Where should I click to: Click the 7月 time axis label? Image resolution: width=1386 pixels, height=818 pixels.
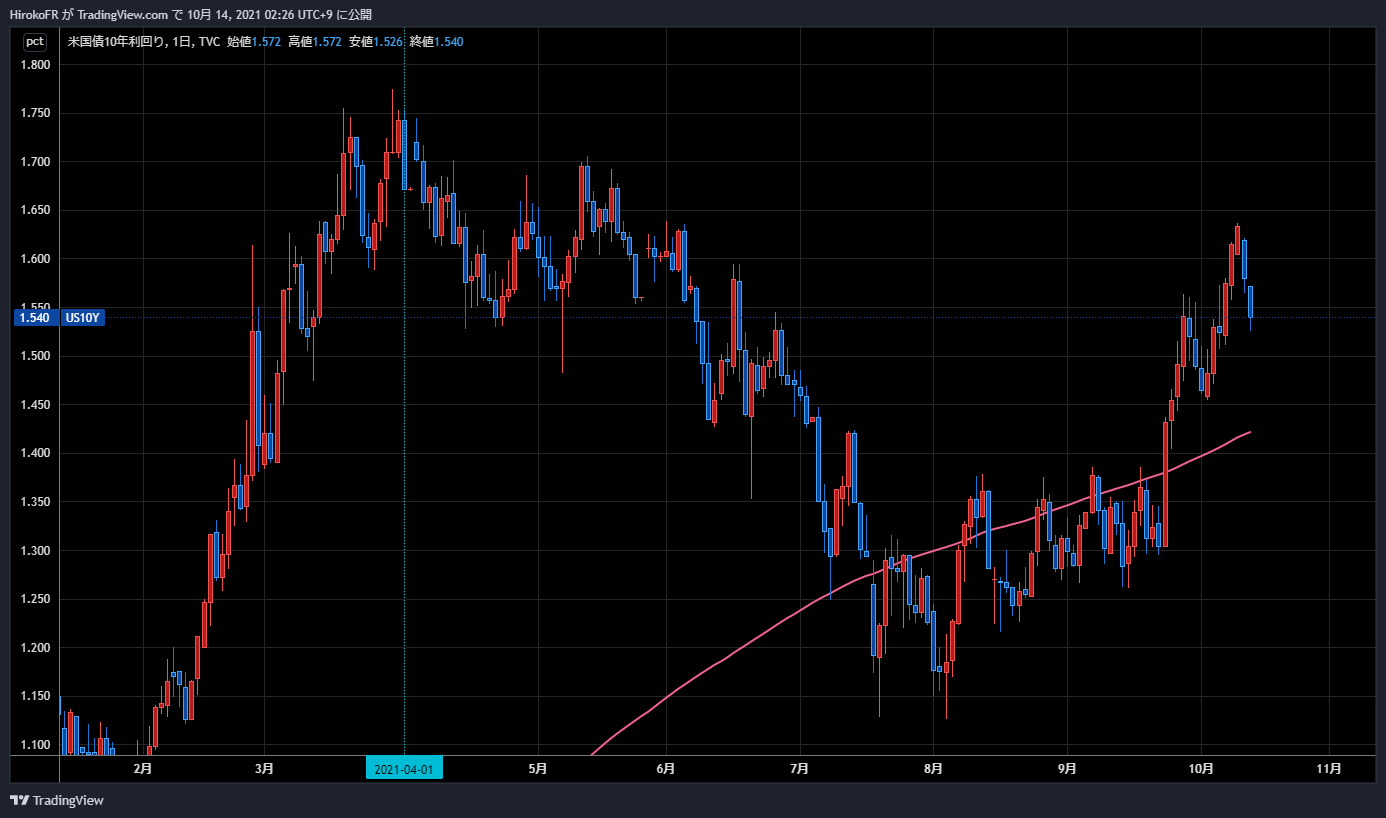tap(799, 769)
